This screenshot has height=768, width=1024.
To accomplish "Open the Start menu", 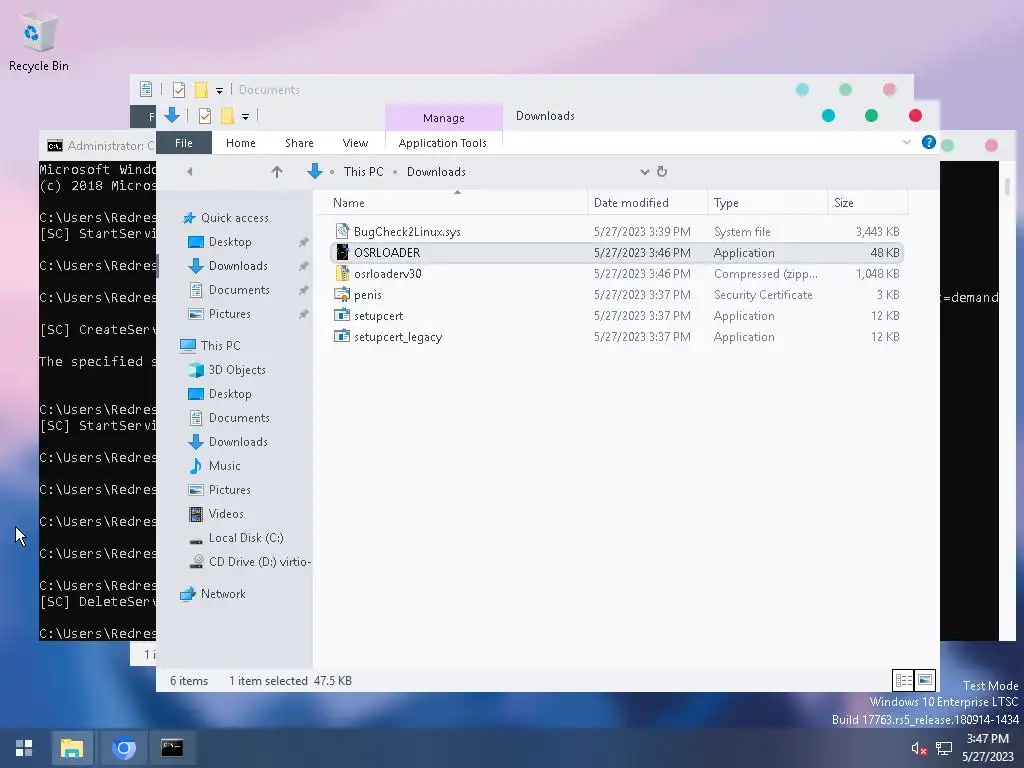I will coord(24,748).
